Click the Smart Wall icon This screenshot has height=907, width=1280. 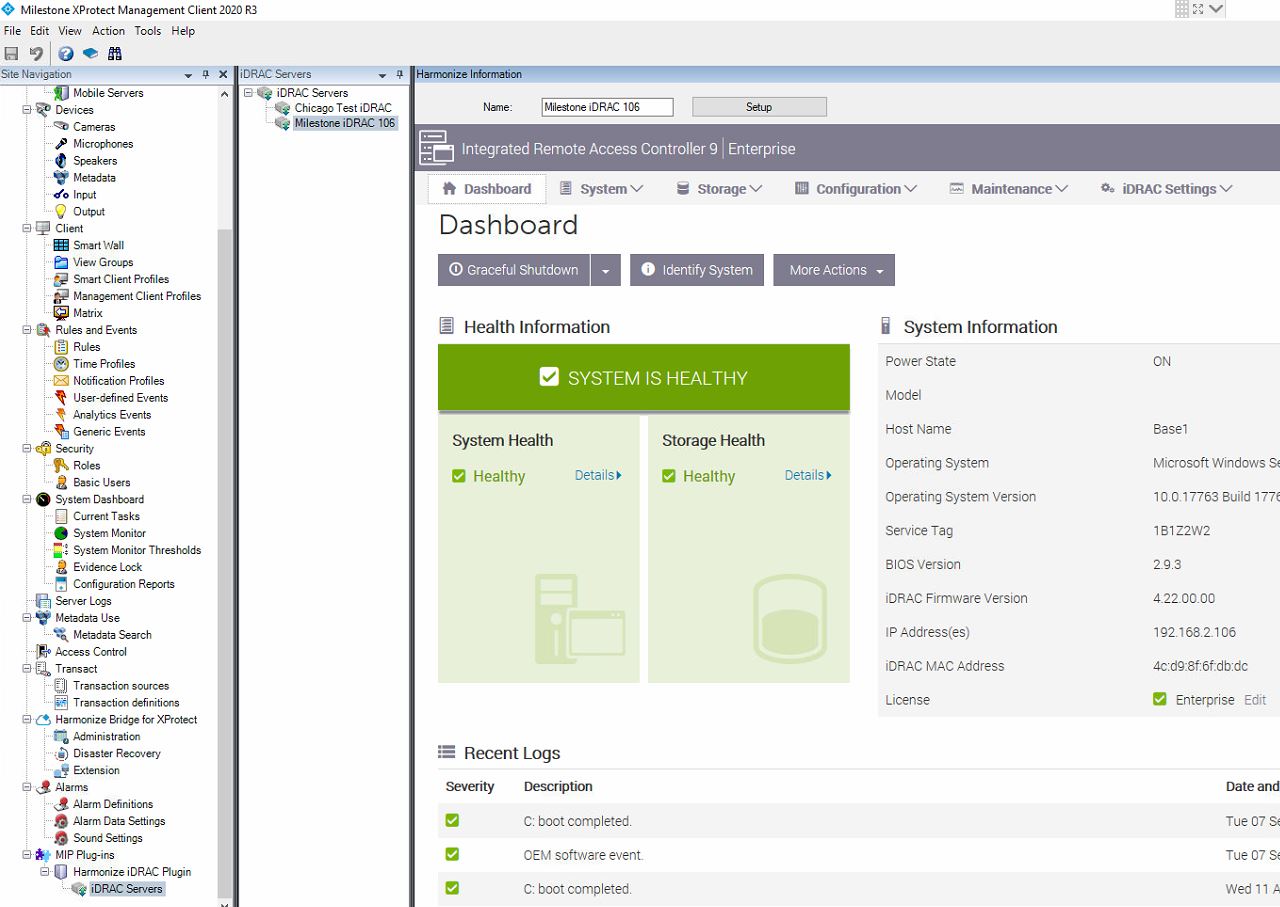(x=62, y=245)
